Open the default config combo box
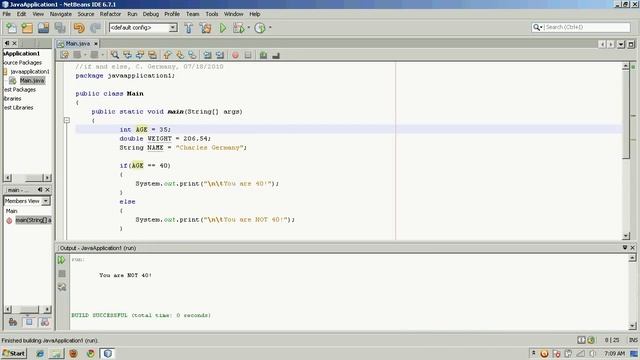 pos(143,27)
